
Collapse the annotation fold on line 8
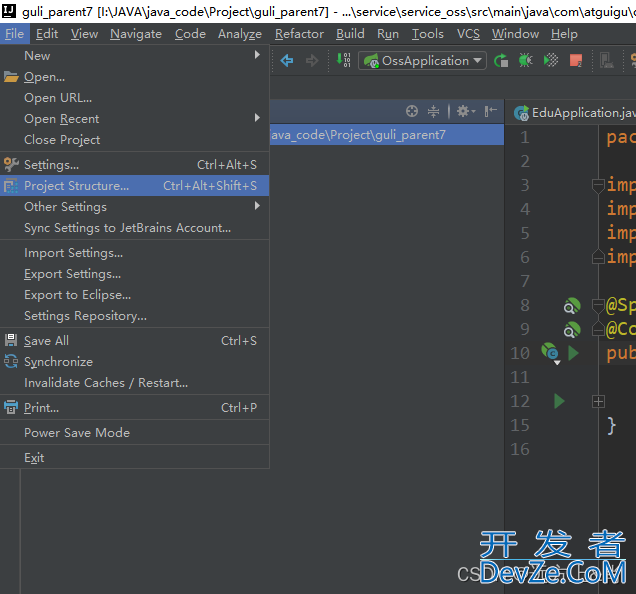[598, 305]
